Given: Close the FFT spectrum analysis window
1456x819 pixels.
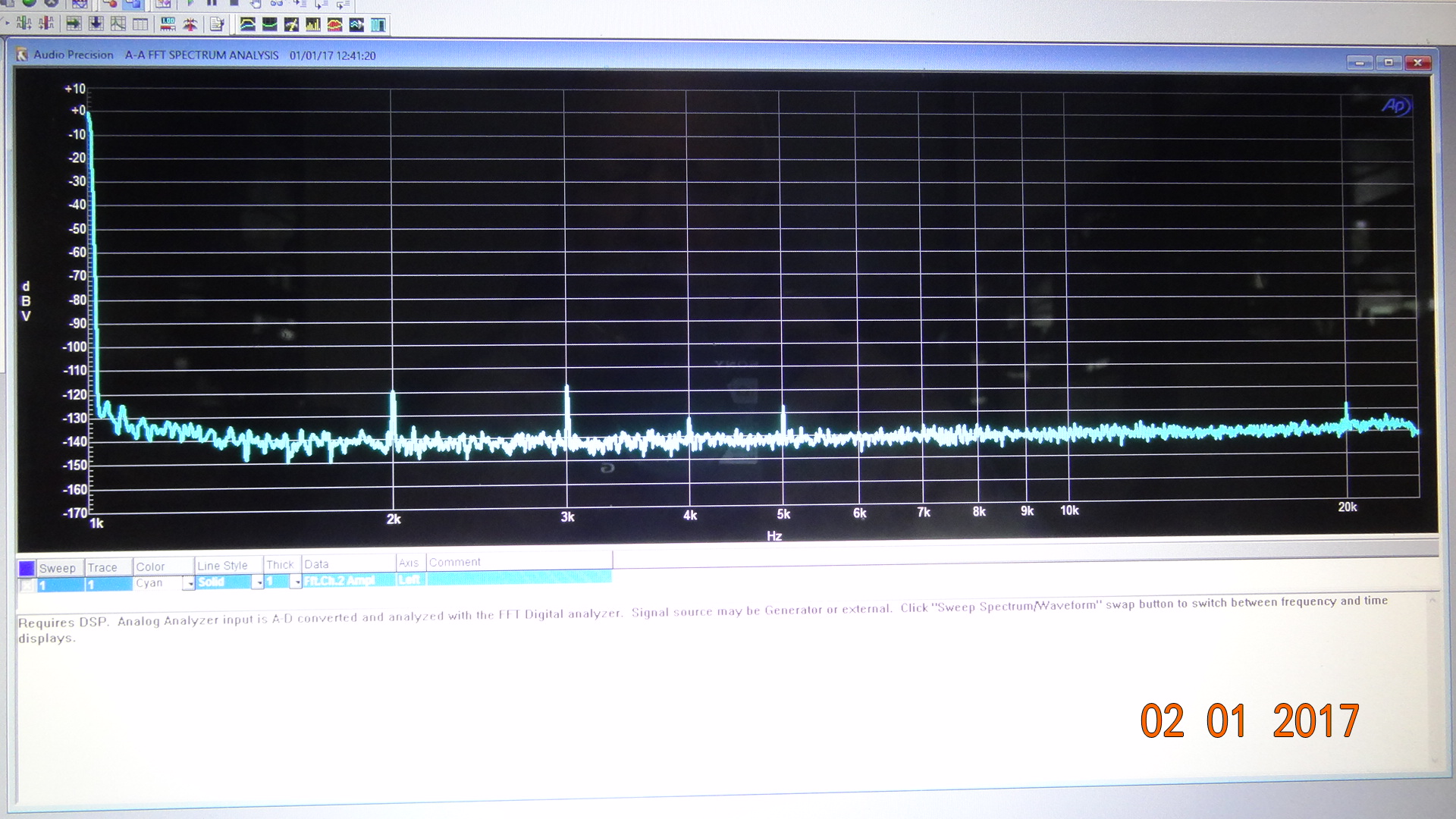Looking at the screenshot, I should [x=1417, y=62].
